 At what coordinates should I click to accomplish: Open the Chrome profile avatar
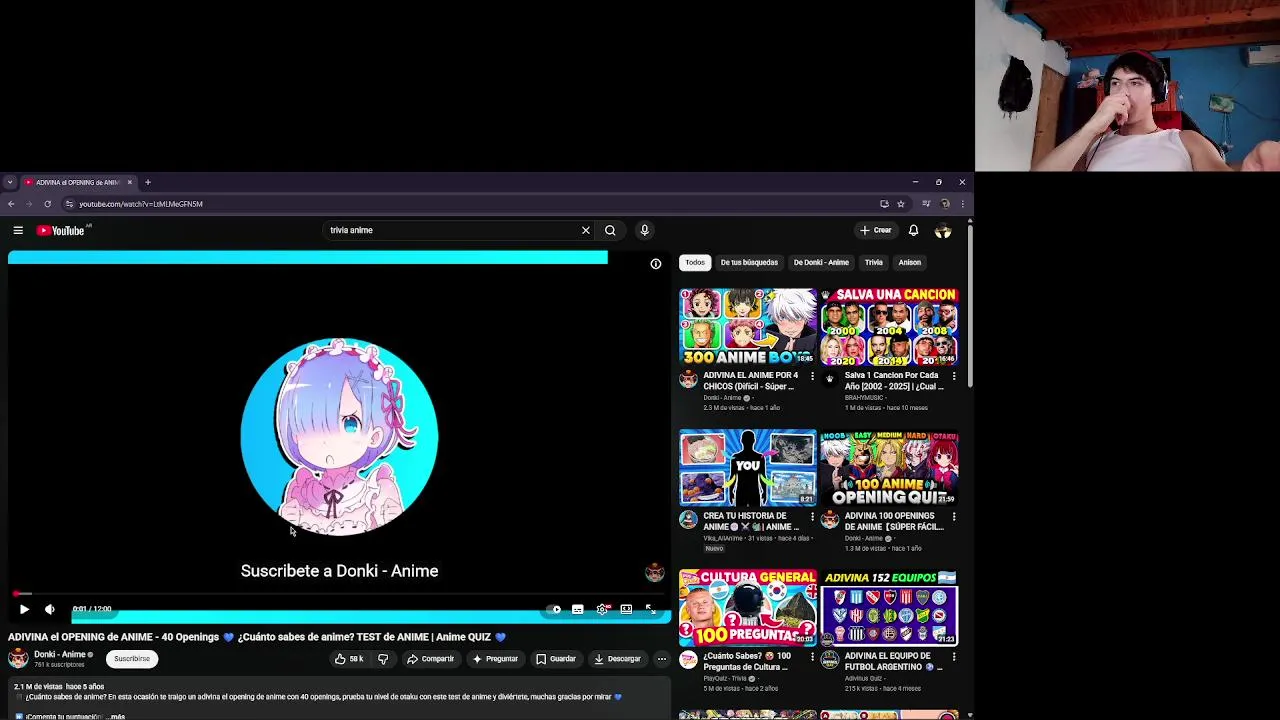945,204
